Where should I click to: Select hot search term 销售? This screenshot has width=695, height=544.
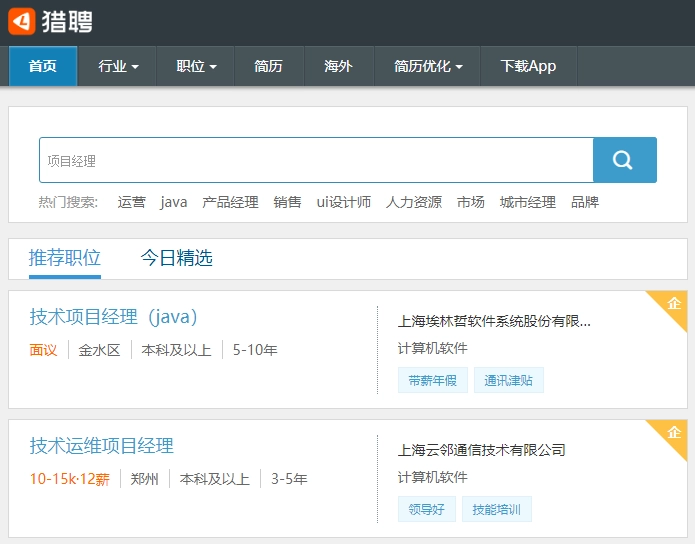click(x=287, y=202)
